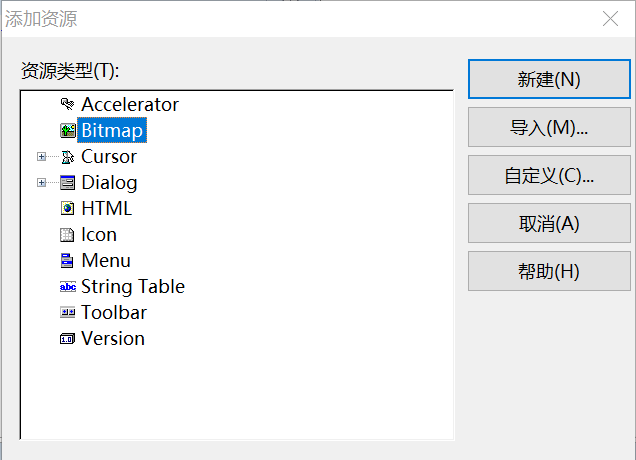The width and height of the screenshot is (636, 460).
Task: Click the Accelerator resource icon
Action: pos(67,104)
